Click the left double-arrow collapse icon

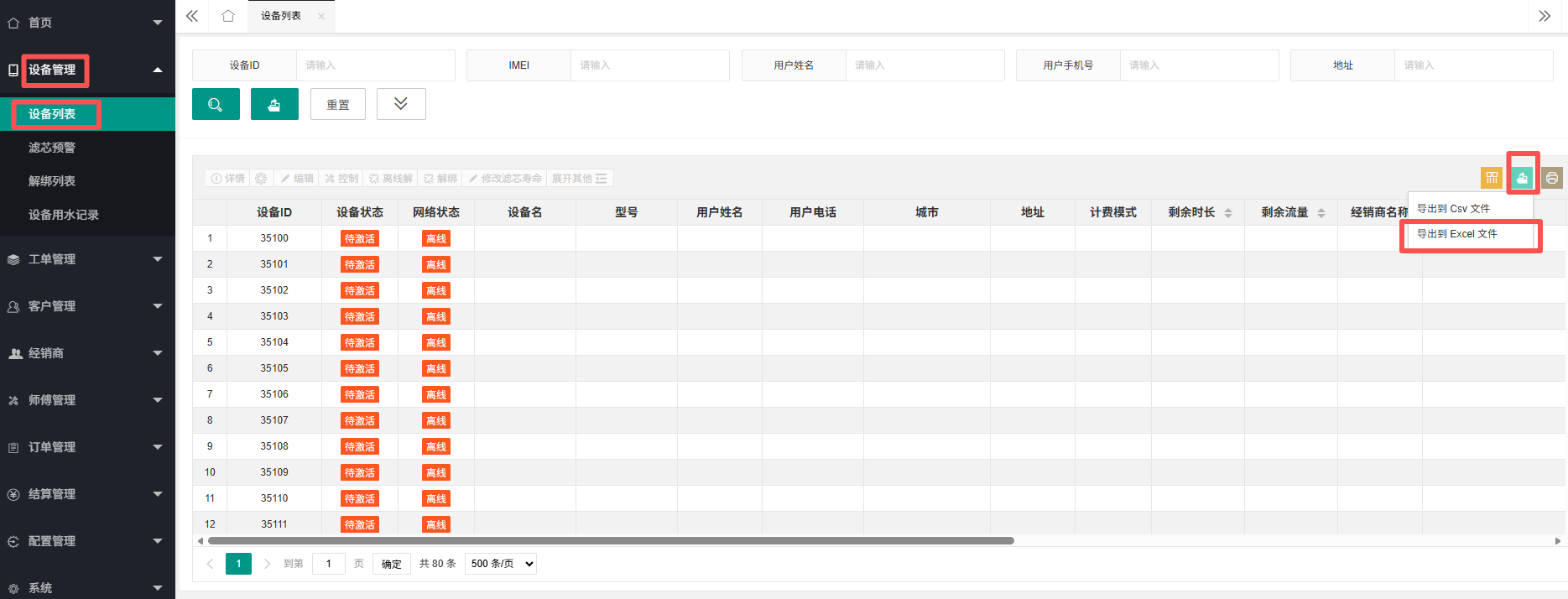click(x=192, y=16)
